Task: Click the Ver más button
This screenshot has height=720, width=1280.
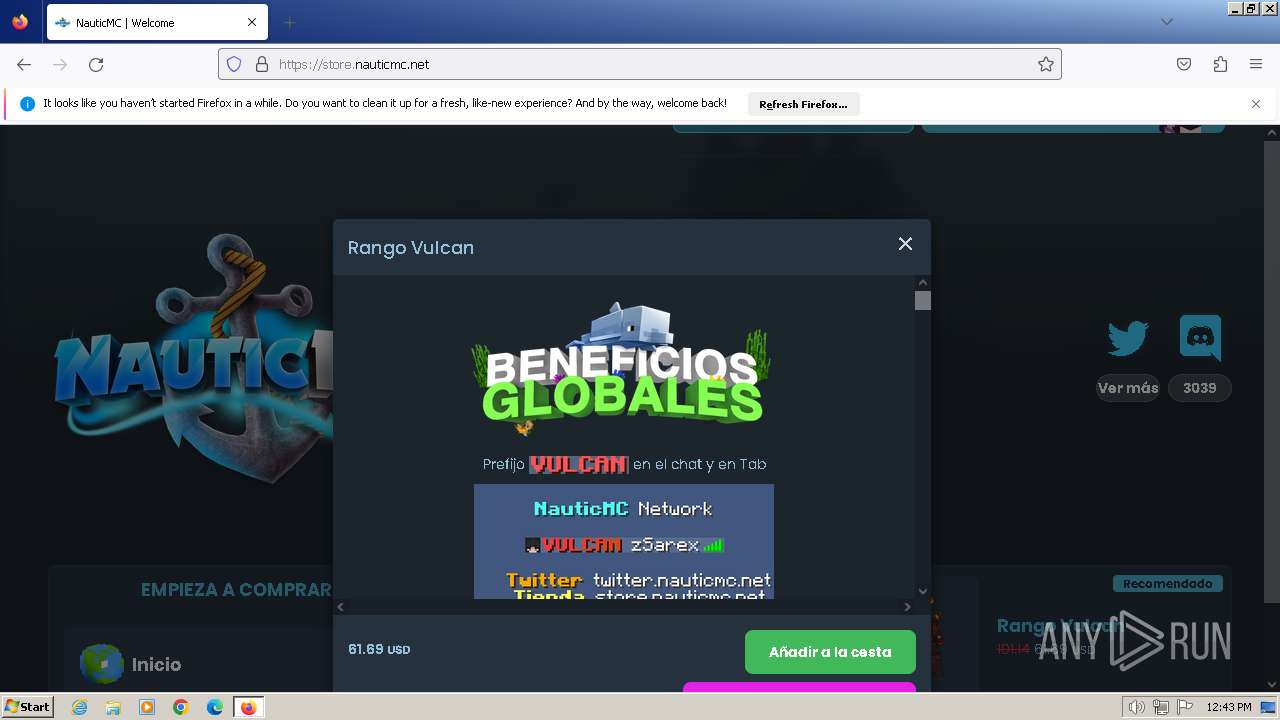Action: (1128, 388)
